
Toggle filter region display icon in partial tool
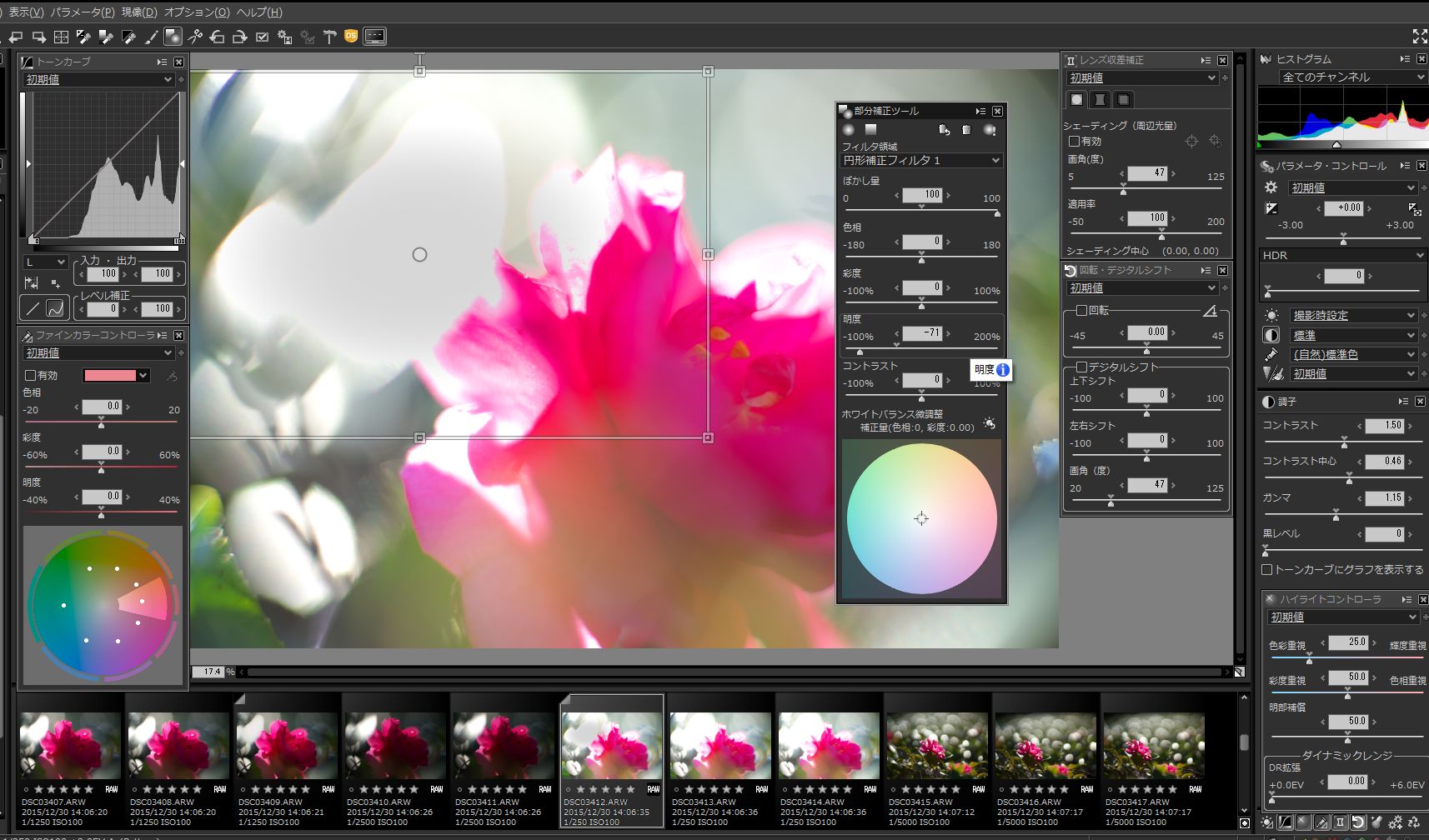coord(990,130)
